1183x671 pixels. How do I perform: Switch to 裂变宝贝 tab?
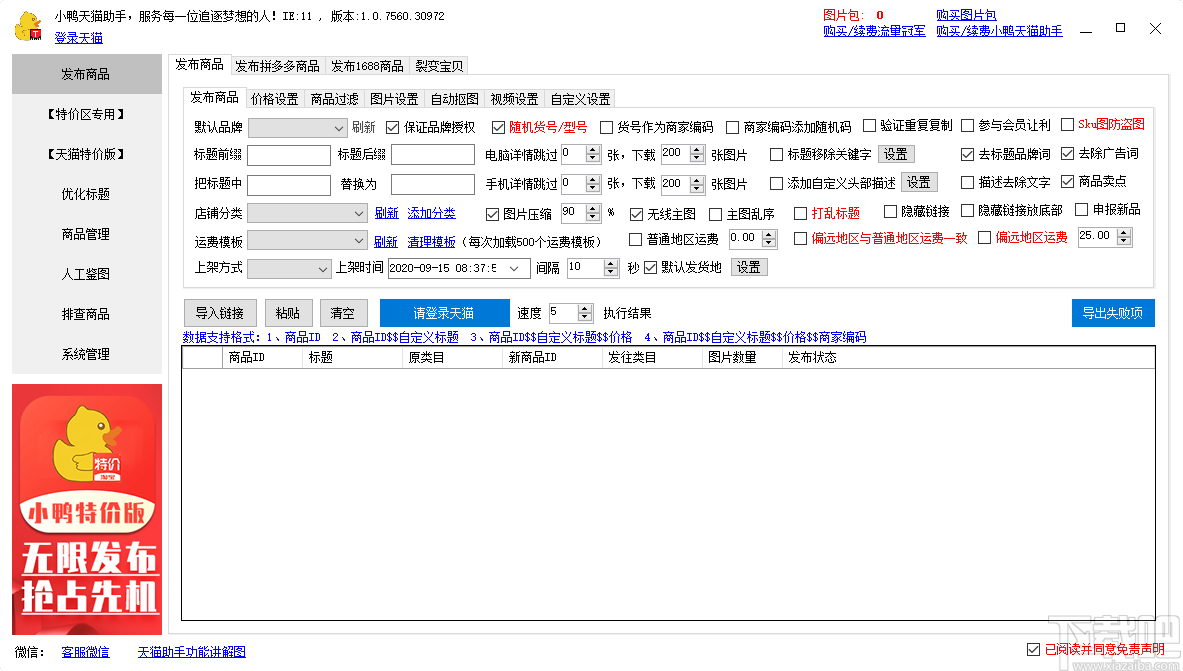438,66
